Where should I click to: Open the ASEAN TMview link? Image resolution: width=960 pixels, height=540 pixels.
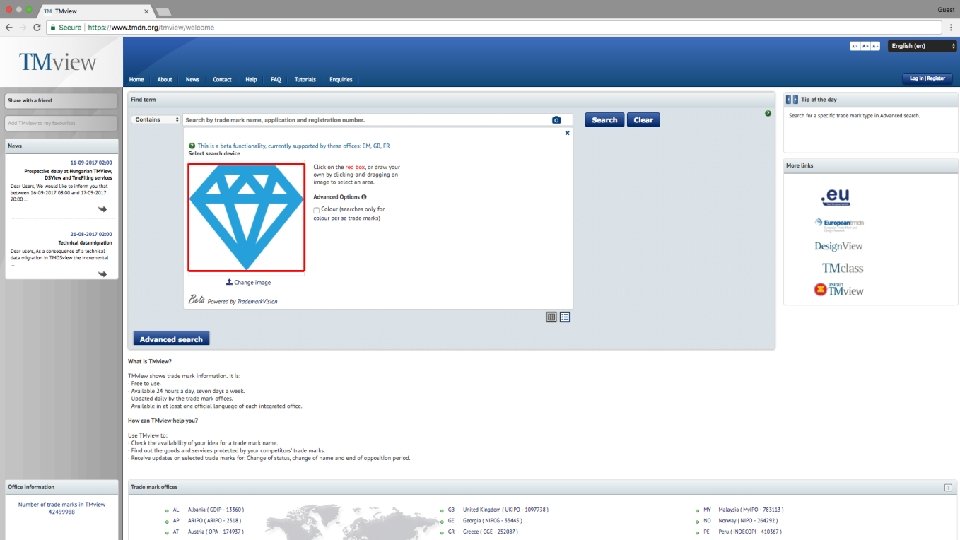838,290
